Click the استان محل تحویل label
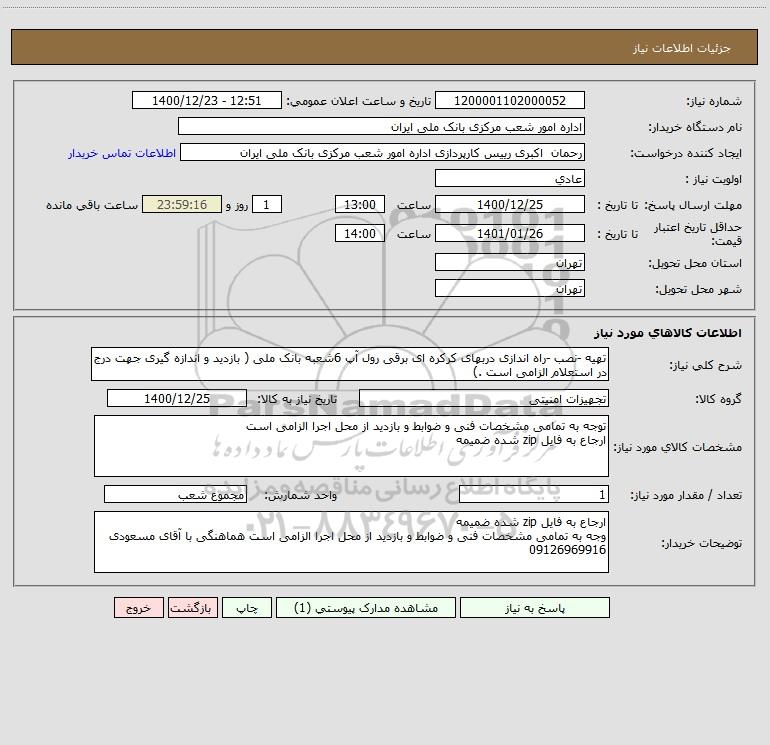Screen dimensions: 770x745 [695, 263]
